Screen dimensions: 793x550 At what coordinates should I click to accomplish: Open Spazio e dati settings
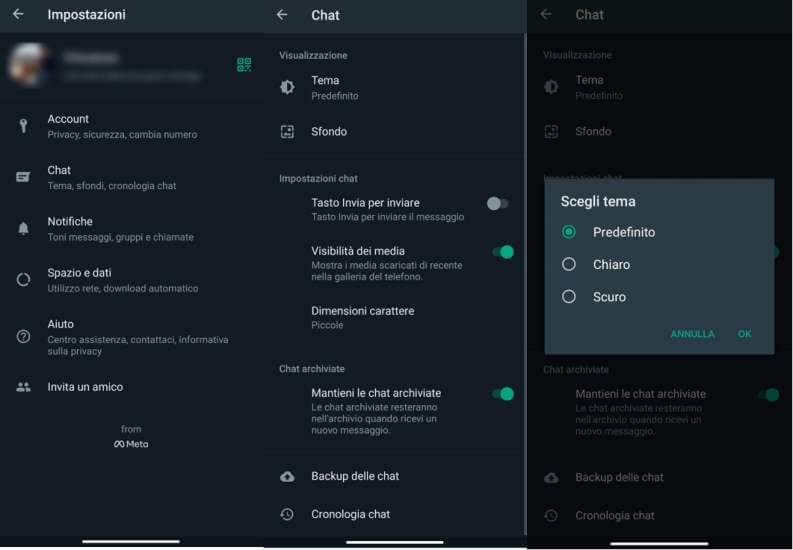coord(131,280)
